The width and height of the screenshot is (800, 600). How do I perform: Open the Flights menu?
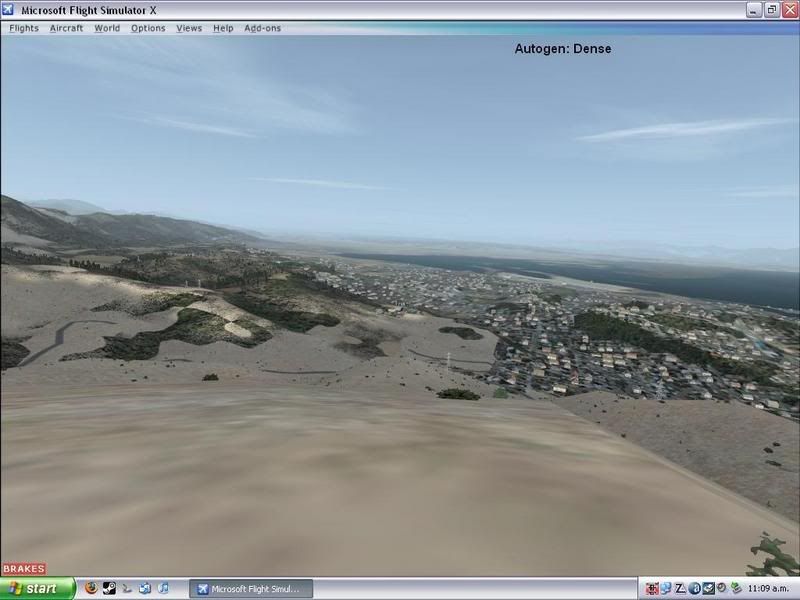[x=24, y=28]
